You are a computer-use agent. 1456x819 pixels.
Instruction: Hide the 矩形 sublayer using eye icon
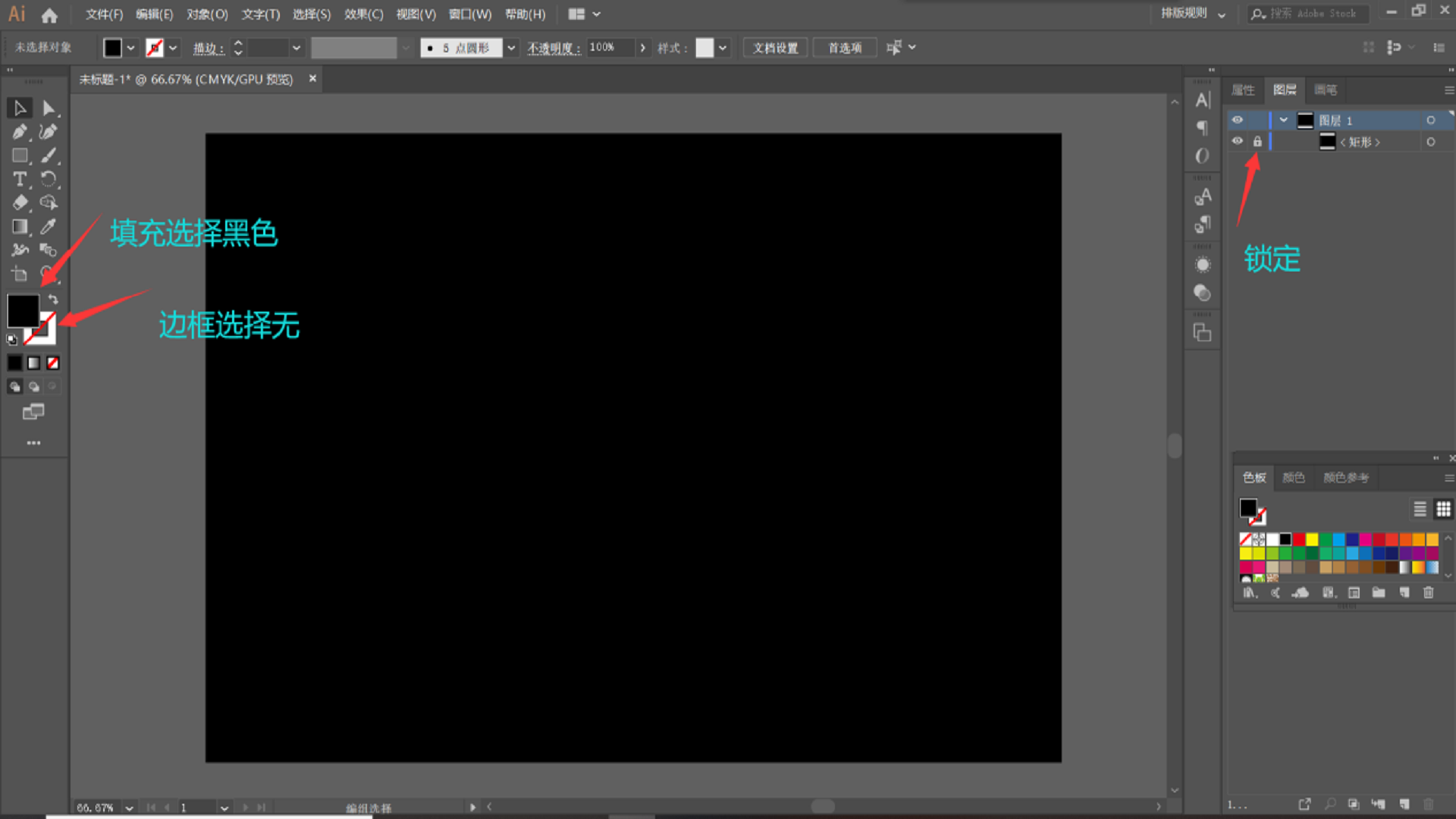point(1238,141)
